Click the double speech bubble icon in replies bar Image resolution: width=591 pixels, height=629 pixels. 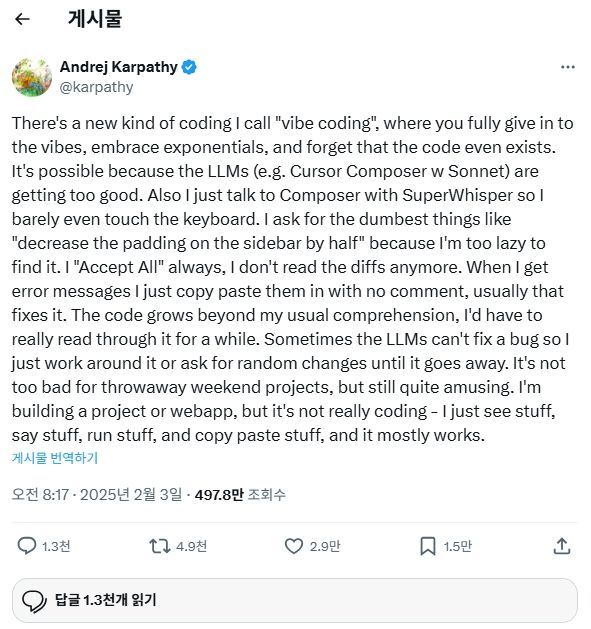[x=35, y=601]
